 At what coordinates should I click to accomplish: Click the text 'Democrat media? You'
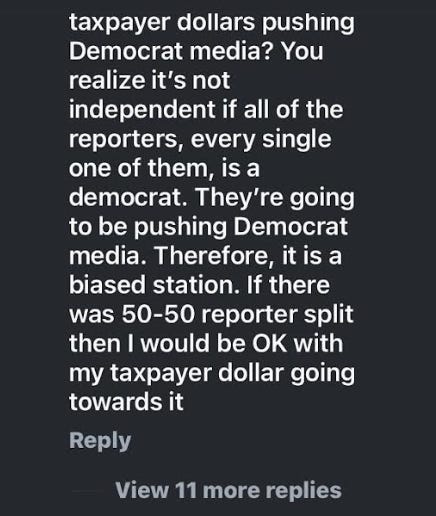point(196,51)
